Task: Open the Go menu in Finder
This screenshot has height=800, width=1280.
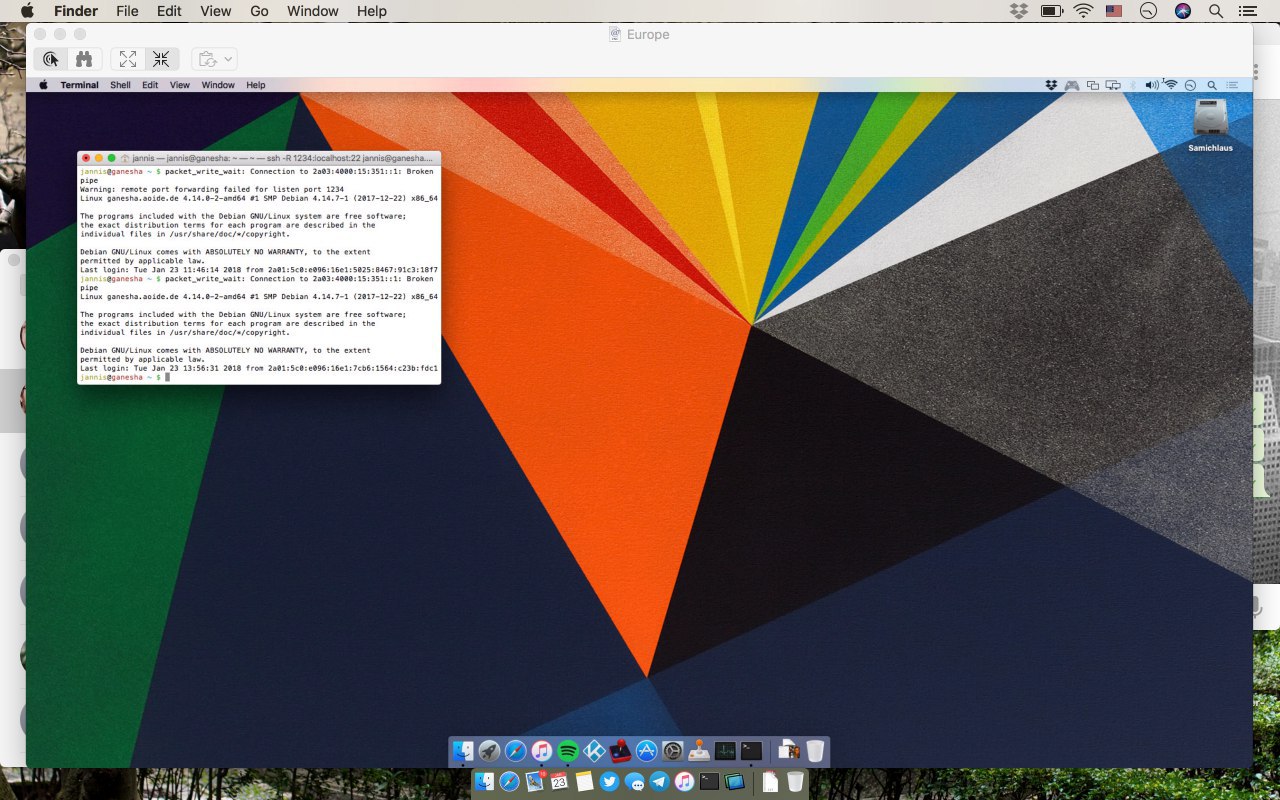Action: point(259,11)
